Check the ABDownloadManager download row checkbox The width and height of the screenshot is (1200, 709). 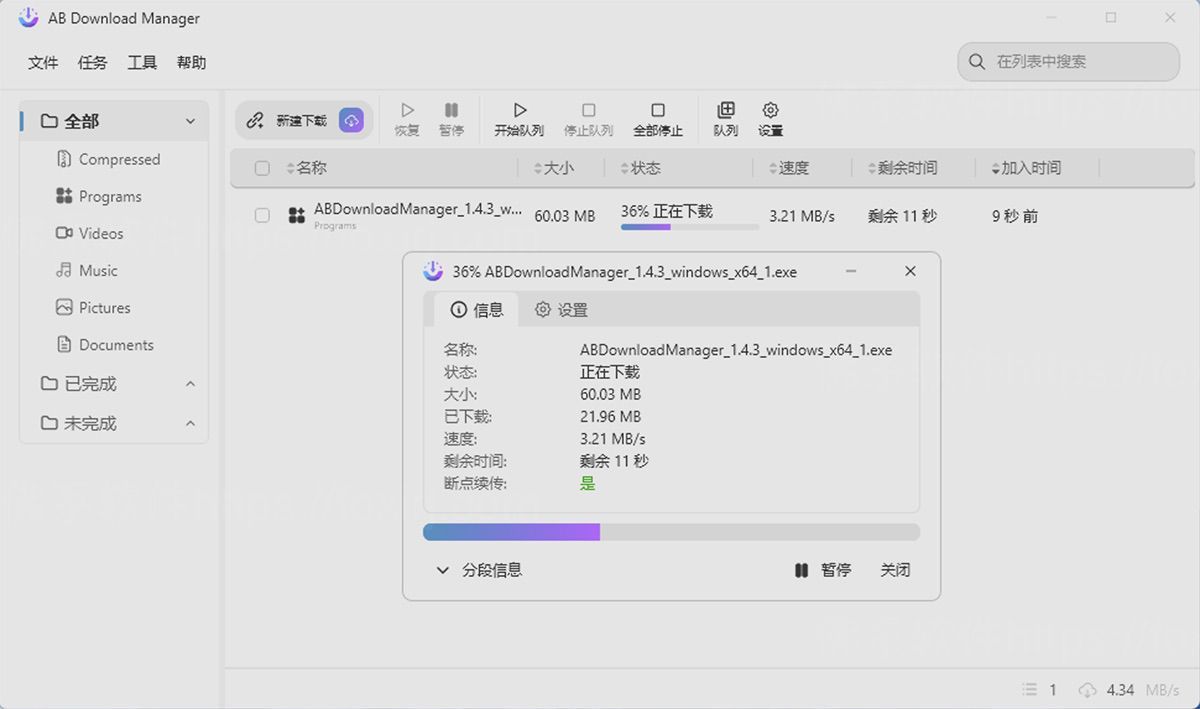click(x=261, y=215)
